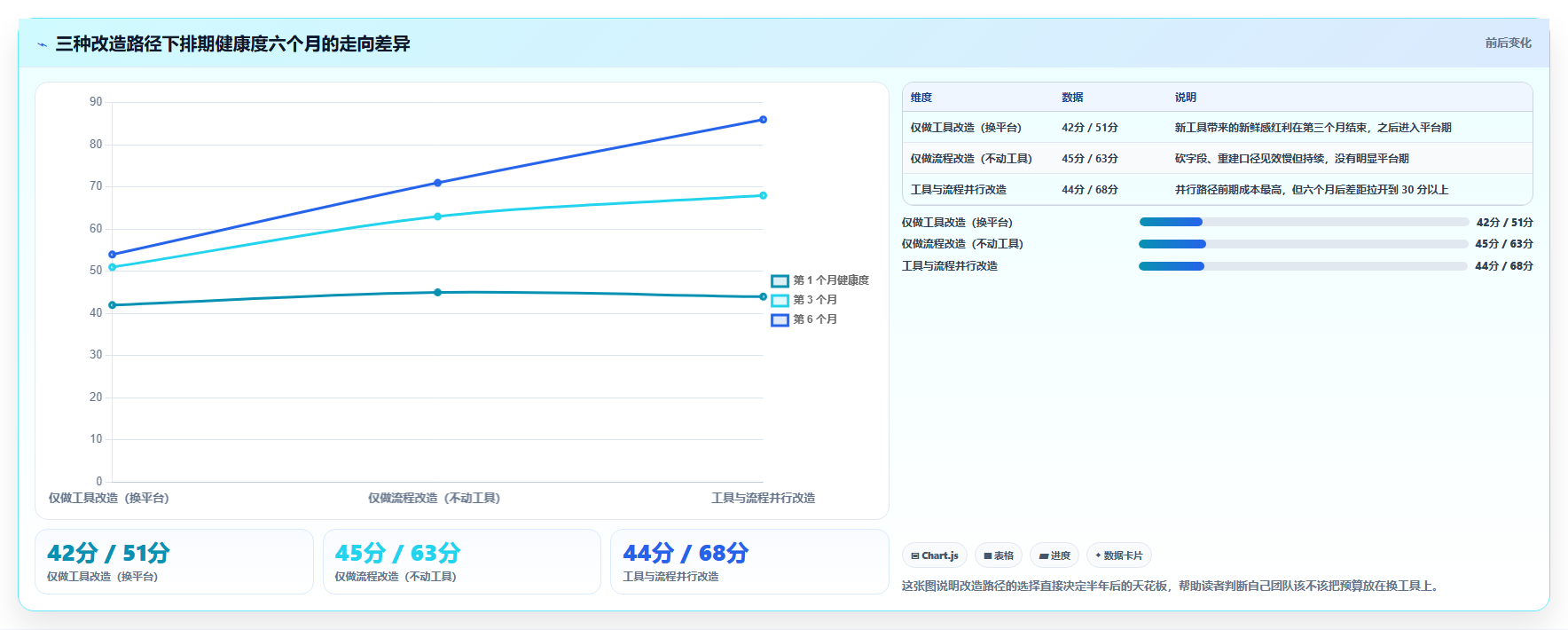
Task: Click table cell 44分 / 68分
Action: (1090, 190)
